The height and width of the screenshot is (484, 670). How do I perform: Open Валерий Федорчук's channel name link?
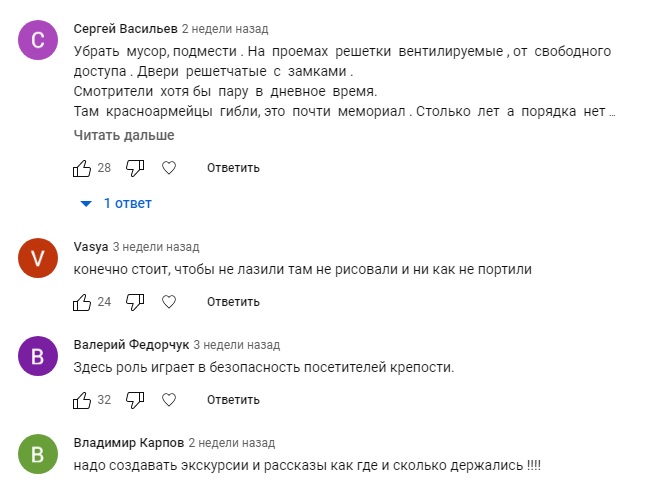pyautogui.click(x=130, y=345)
